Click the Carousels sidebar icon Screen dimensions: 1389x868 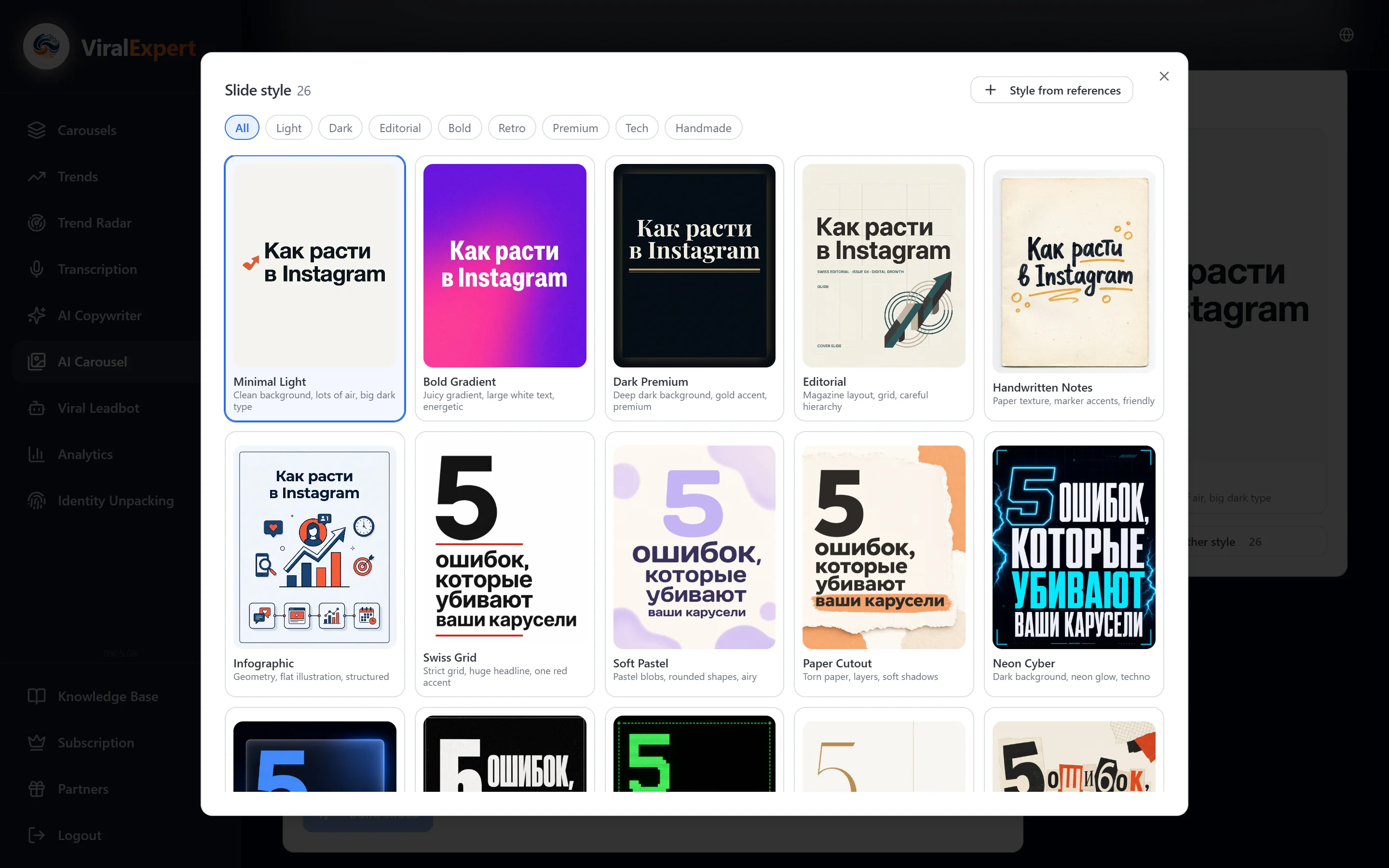tap(37, 130)
